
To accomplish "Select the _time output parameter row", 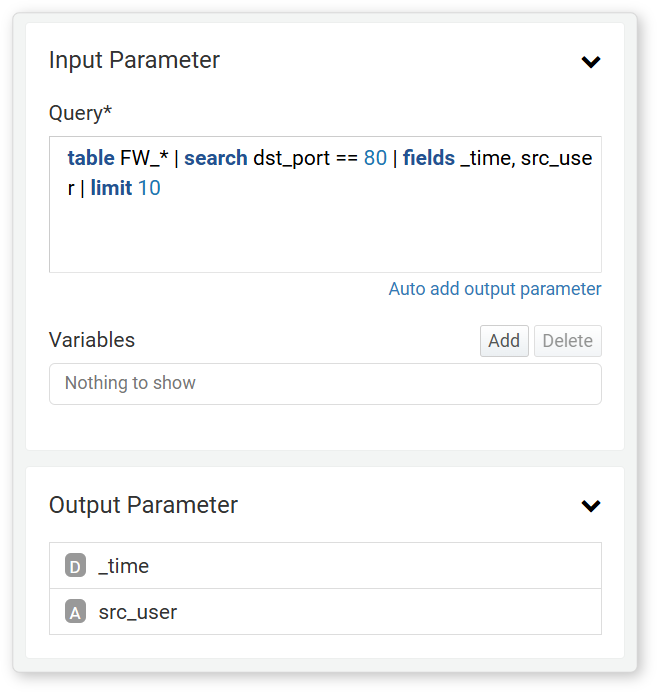I will click(325, 565).
